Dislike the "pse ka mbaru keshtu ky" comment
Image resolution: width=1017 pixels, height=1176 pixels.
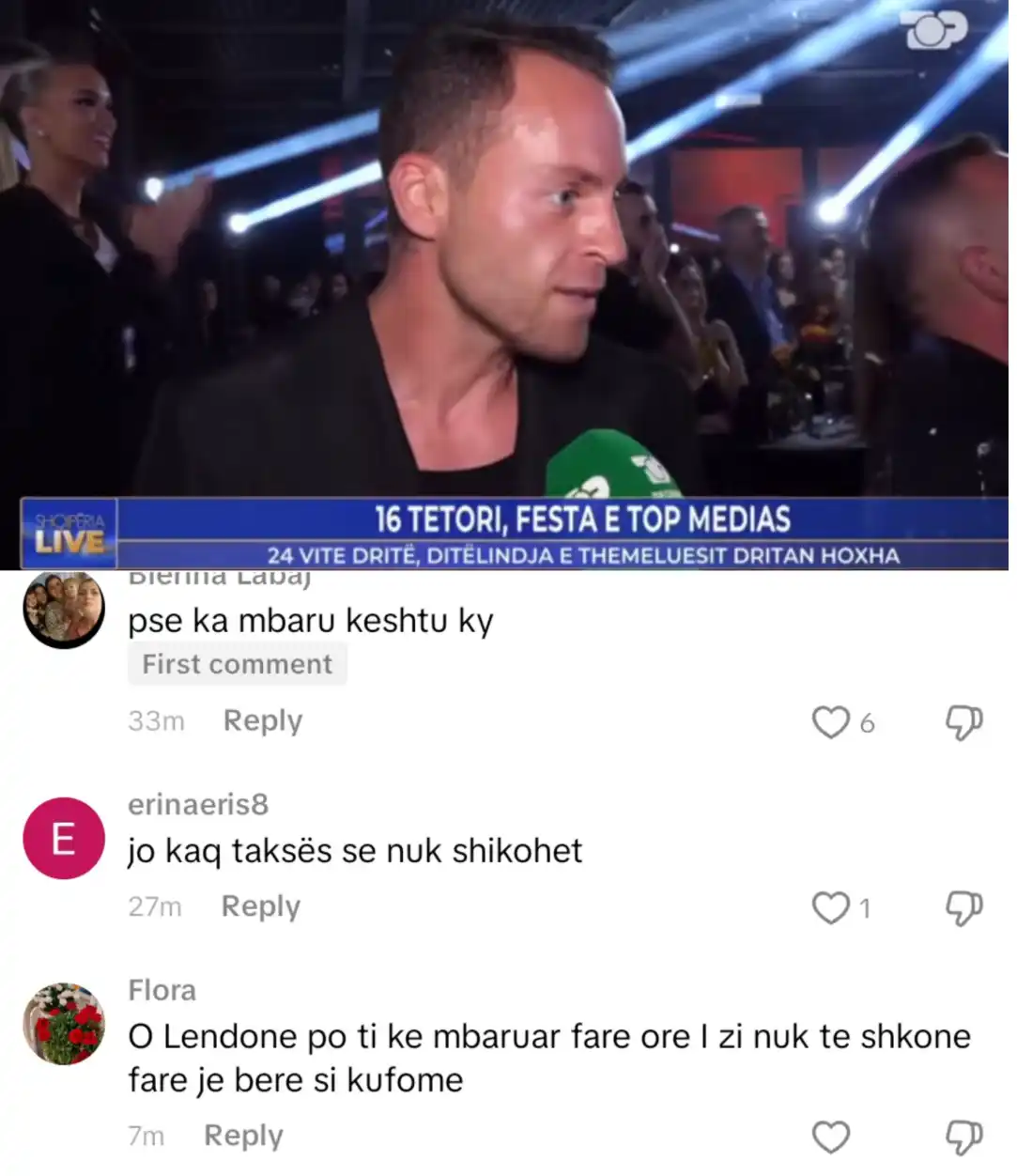point(963,722)
